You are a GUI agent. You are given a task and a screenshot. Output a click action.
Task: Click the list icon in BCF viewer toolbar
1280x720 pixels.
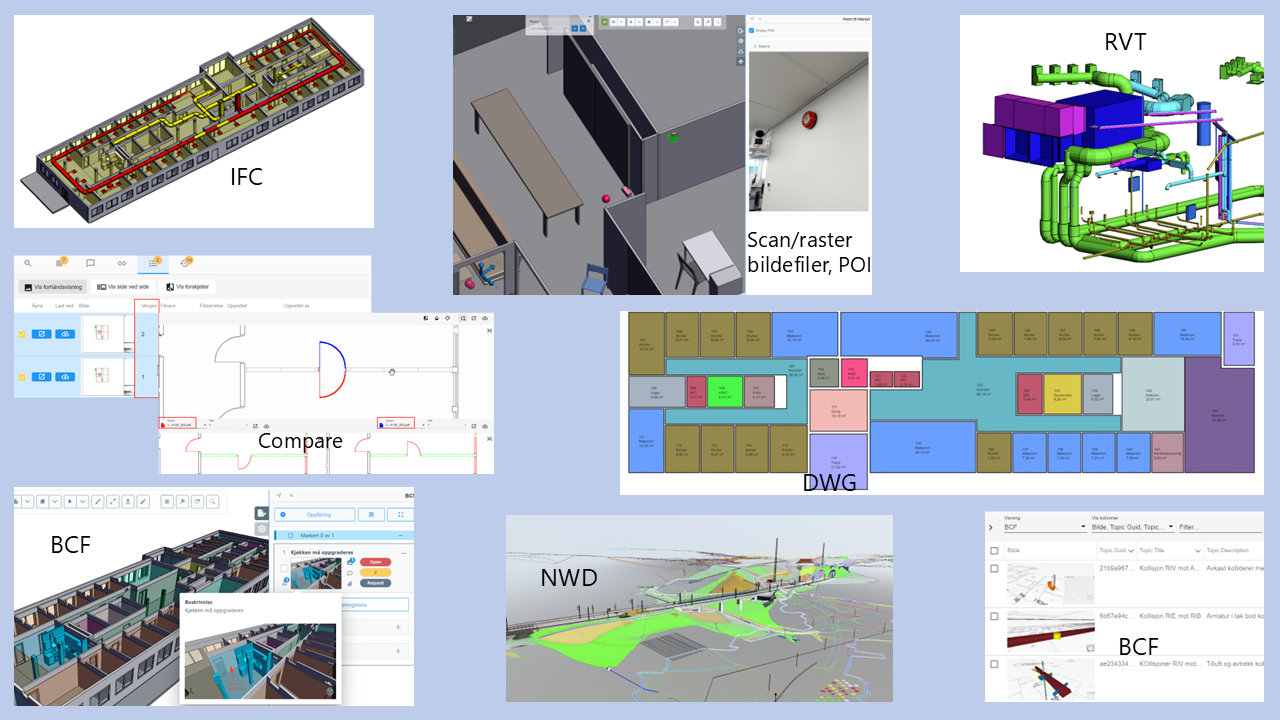coord(167,502)
